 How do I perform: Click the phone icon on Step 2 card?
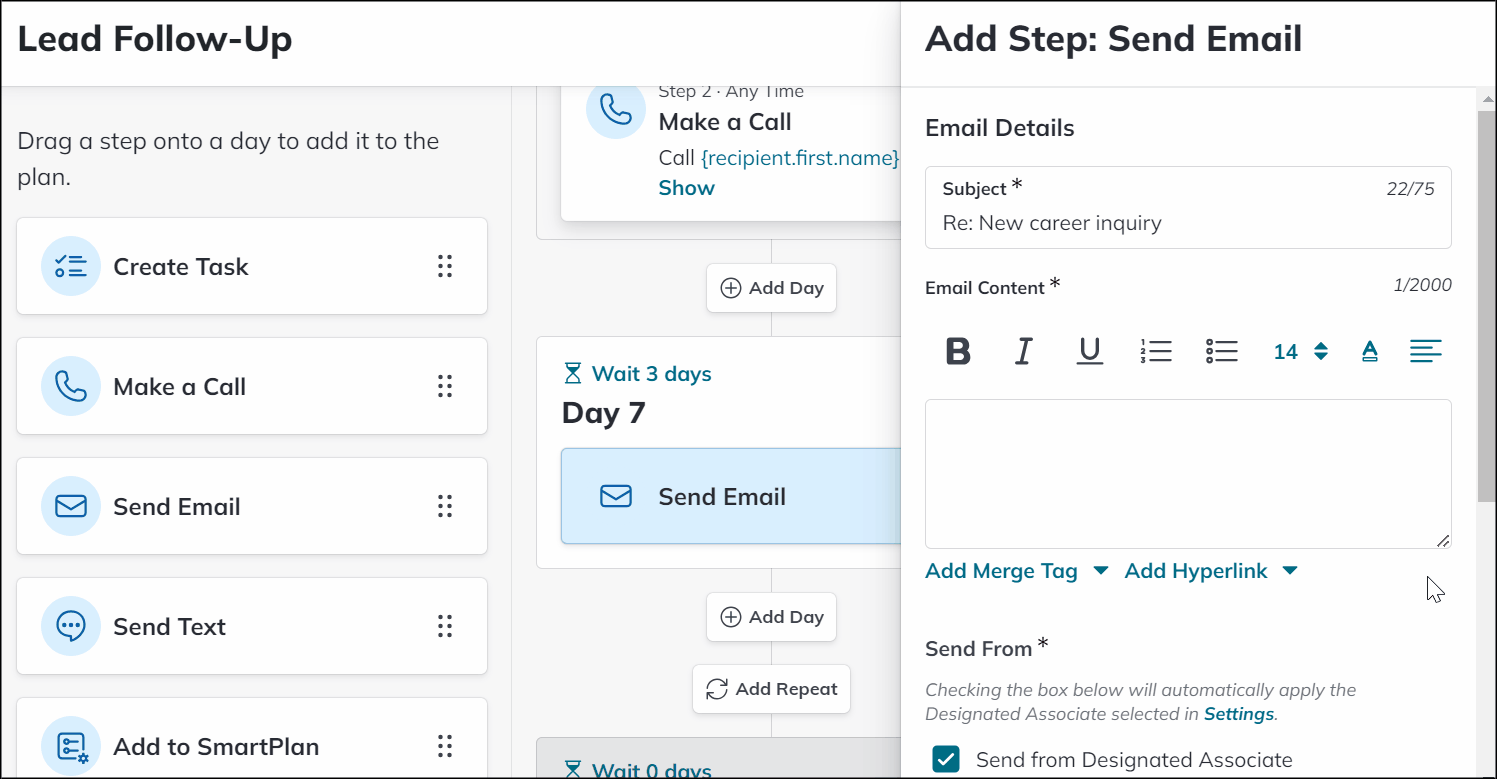(x=616, y=109)
